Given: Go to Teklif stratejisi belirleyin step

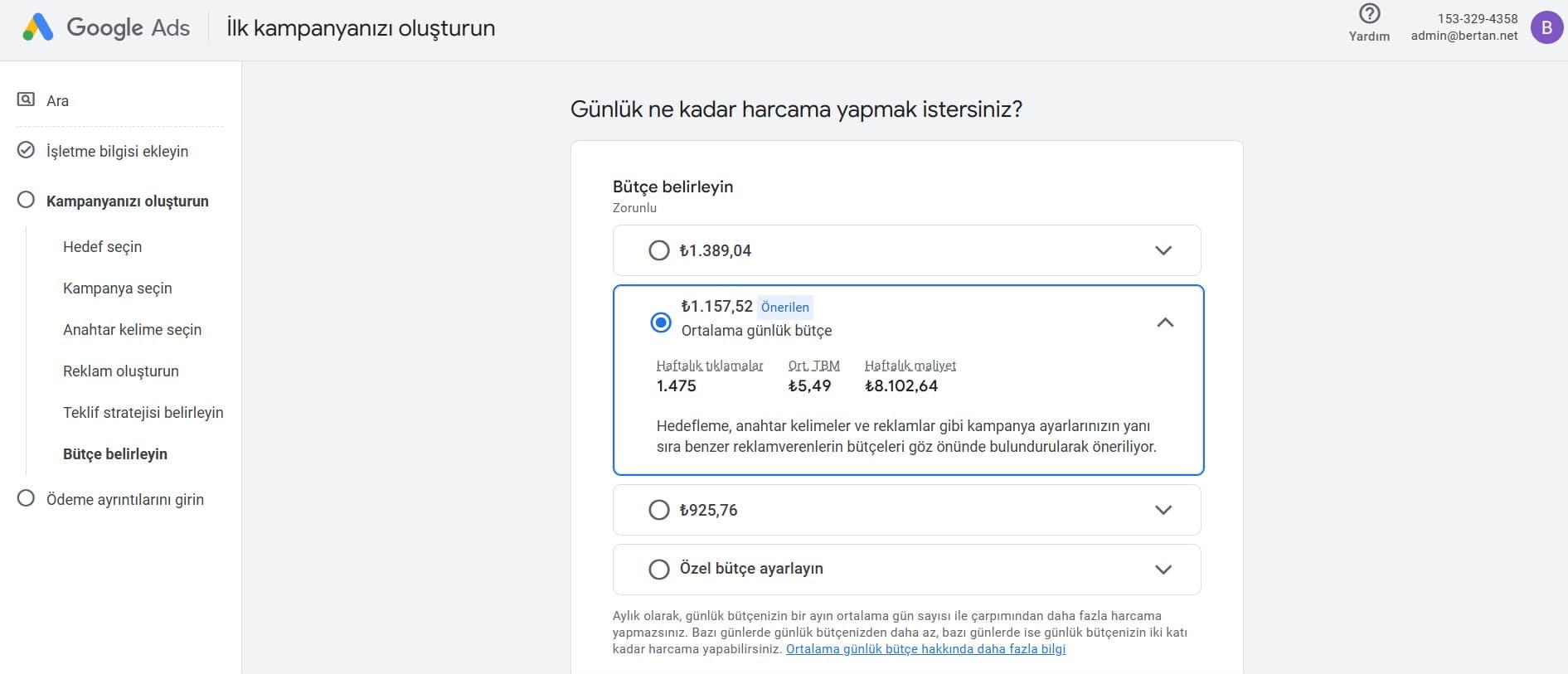Looking at the screenshot, I should [x=143, y=413].
